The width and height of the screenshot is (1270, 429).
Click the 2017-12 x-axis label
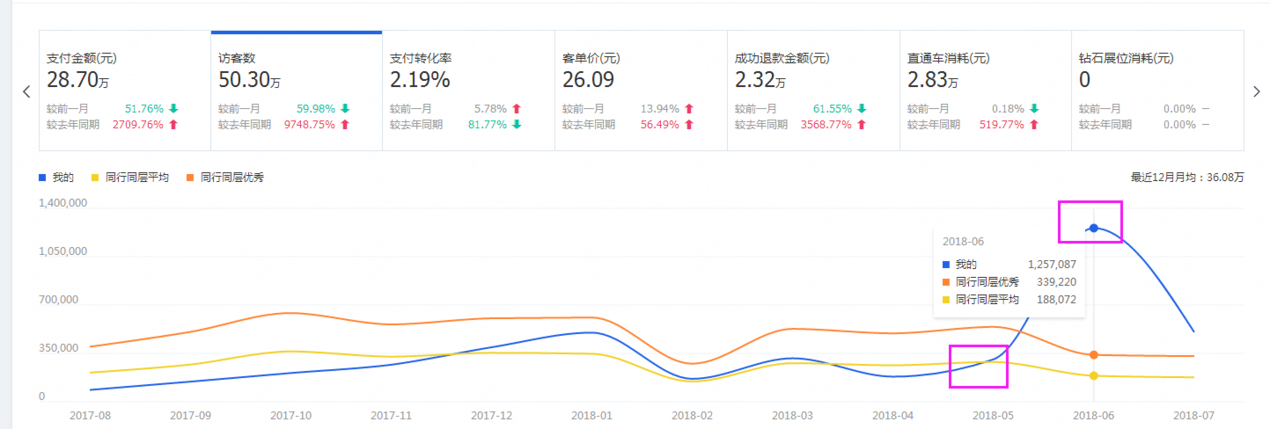pyautogui.click(x=491, y=414)
